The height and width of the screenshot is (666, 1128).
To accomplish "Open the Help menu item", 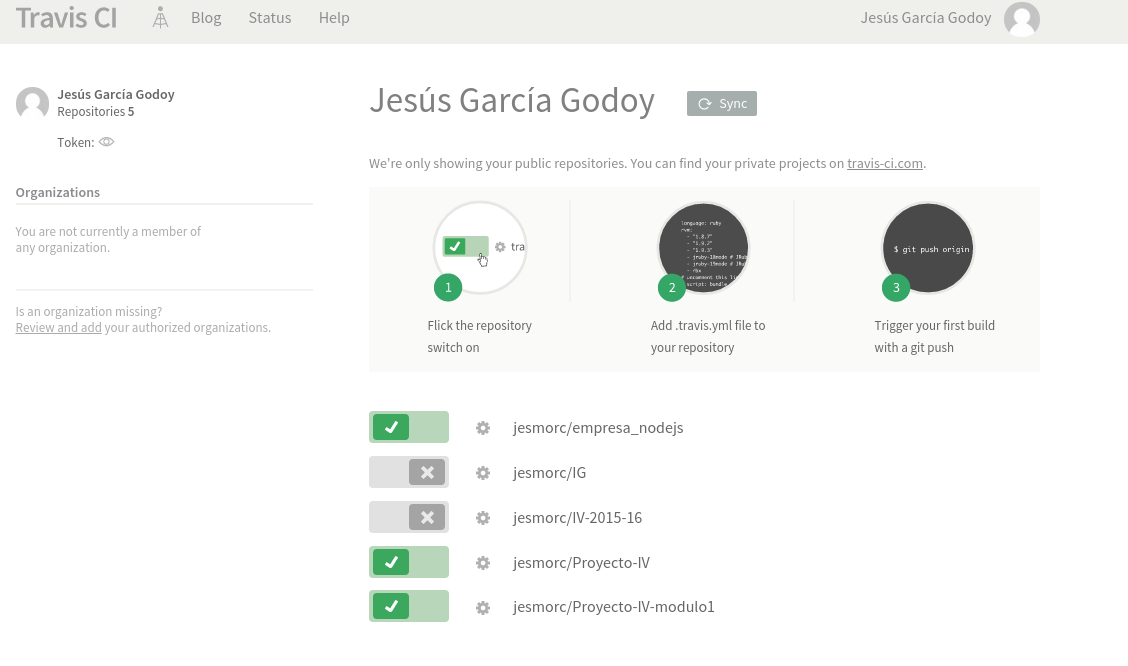I will 334,18.
